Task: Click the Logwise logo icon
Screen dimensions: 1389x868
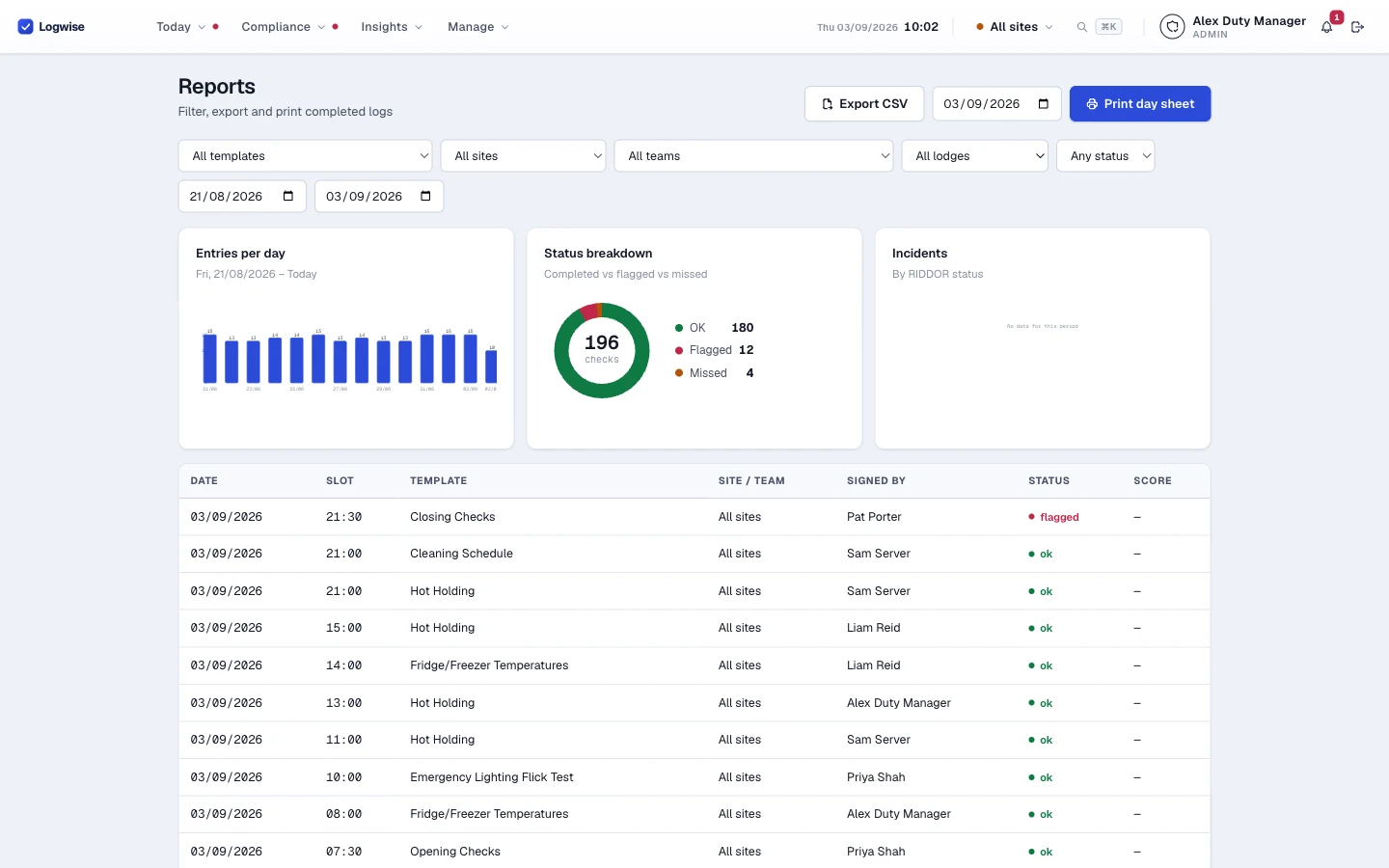Action: [x=25, y=27]
